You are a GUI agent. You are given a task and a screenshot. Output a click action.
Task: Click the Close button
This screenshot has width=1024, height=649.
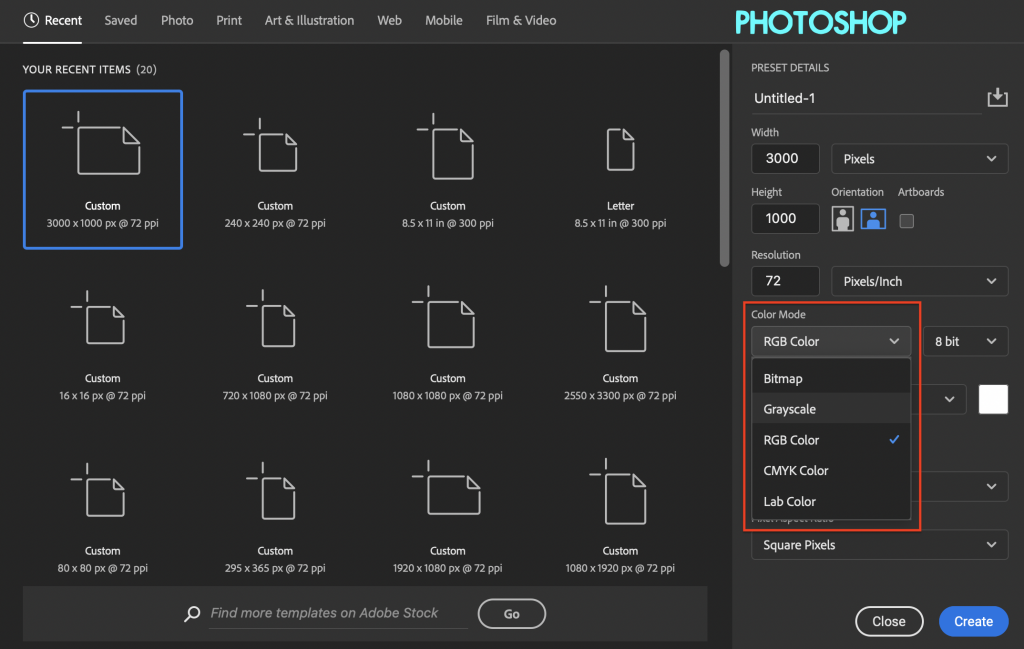coord(889,622)
